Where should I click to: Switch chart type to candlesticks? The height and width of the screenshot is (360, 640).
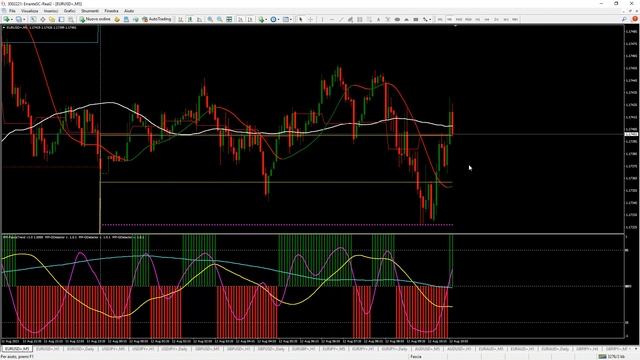(x=190, y=19)
